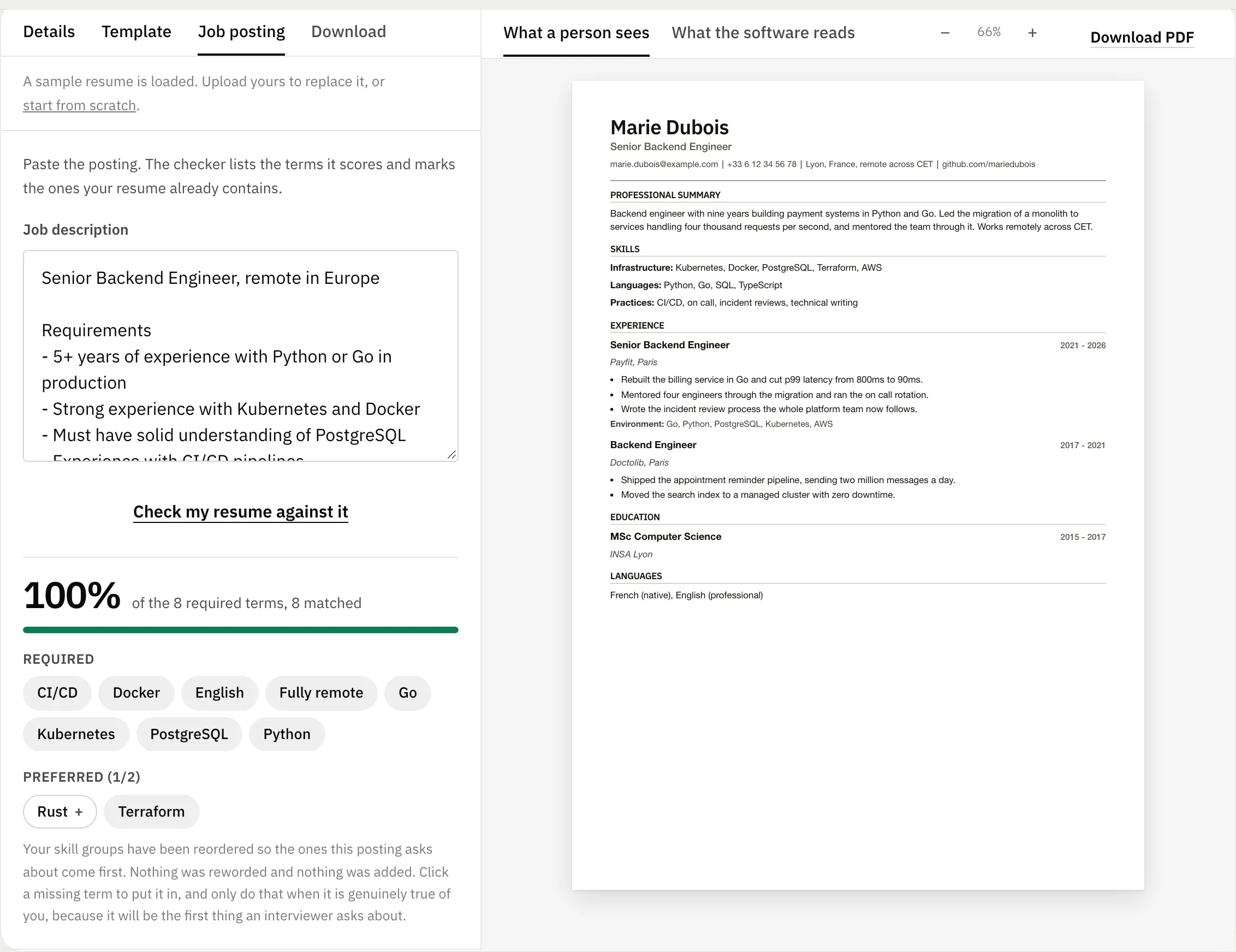The width and height of the screenshot is (1236, 952).
Task: Click the Python required chip
Action: [287, 734]
